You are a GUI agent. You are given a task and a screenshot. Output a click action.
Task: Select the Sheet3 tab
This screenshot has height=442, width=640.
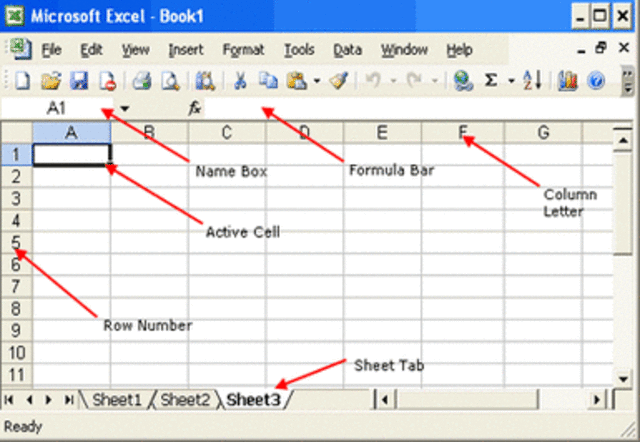coord(254,400)
